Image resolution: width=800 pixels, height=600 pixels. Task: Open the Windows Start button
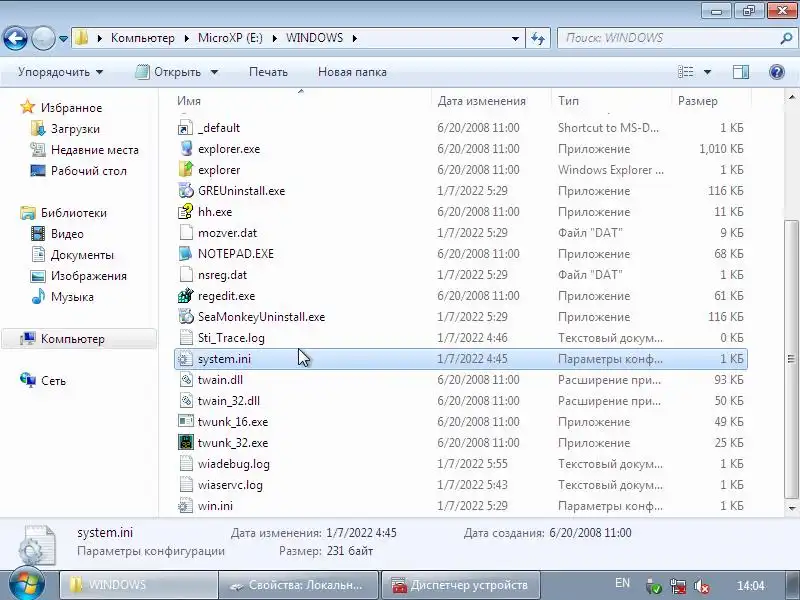26,585
